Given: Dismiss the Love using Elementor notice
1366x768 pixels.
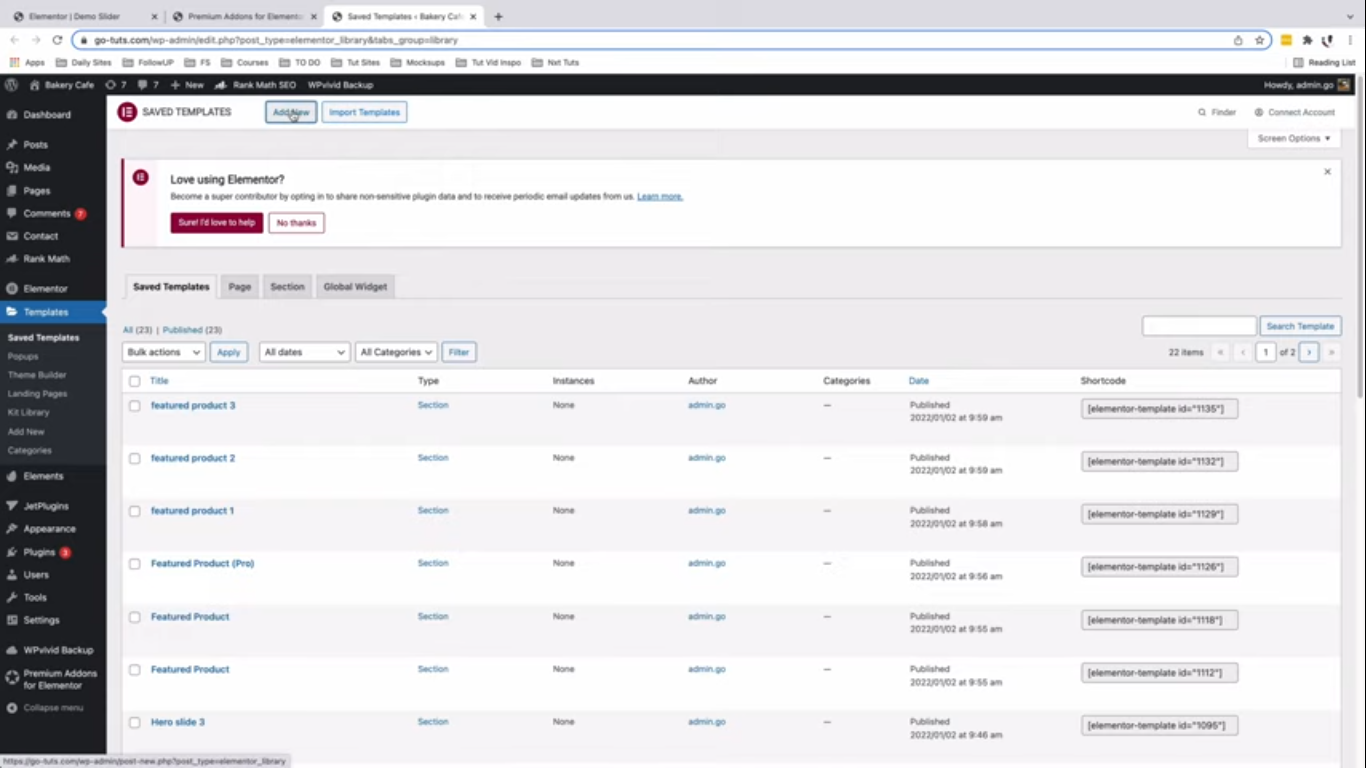Looking at the screenshot, I should 1327,172.
